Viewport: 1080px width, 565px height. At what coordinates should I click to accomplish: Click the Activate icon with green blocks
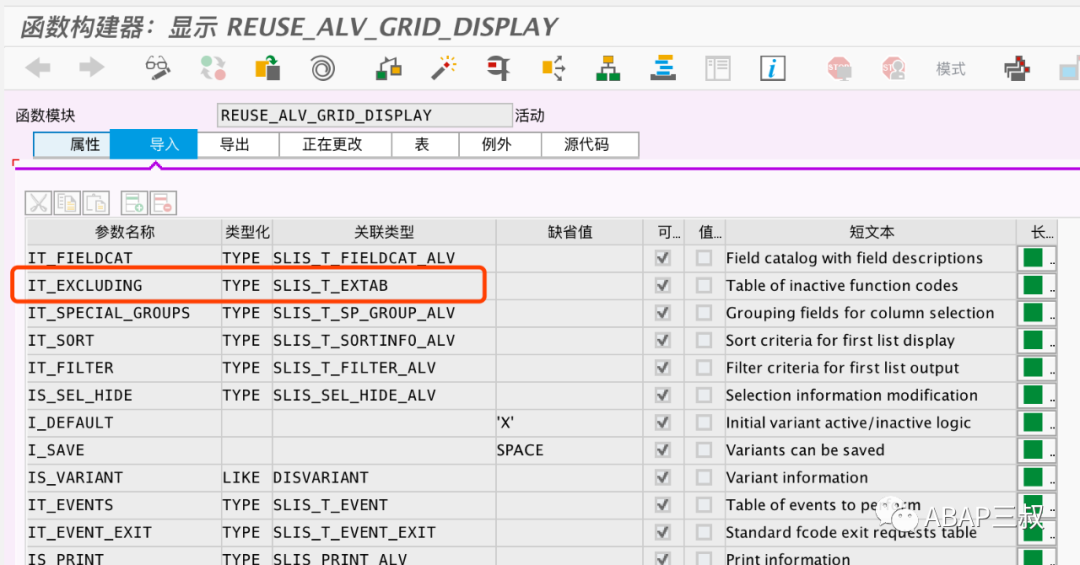[388, 68]
